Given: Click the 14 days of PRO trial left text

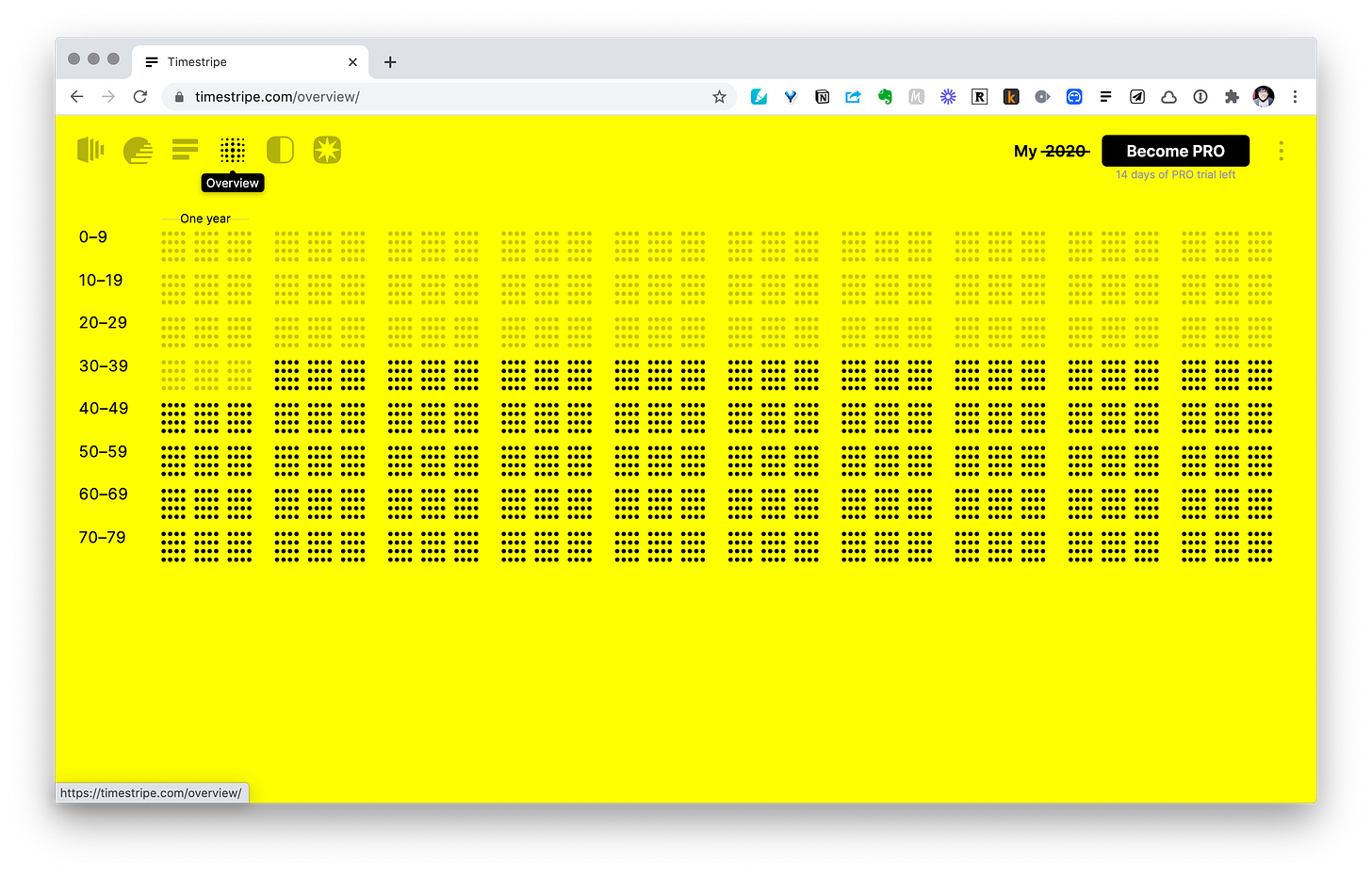Looking at the screenshot, I should point(1175,175).
